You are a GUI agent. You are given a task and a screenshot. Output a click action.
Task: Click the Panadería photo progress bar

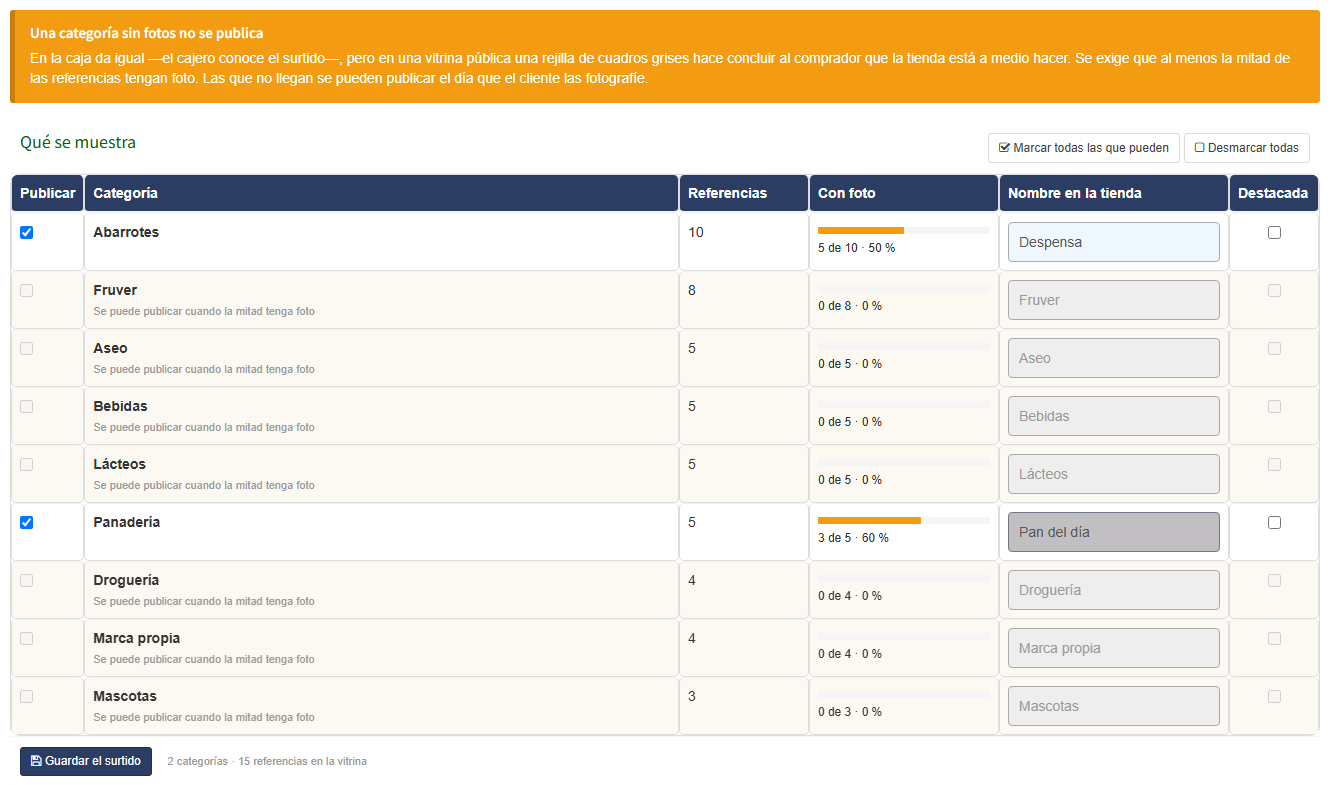click(904, 520)
